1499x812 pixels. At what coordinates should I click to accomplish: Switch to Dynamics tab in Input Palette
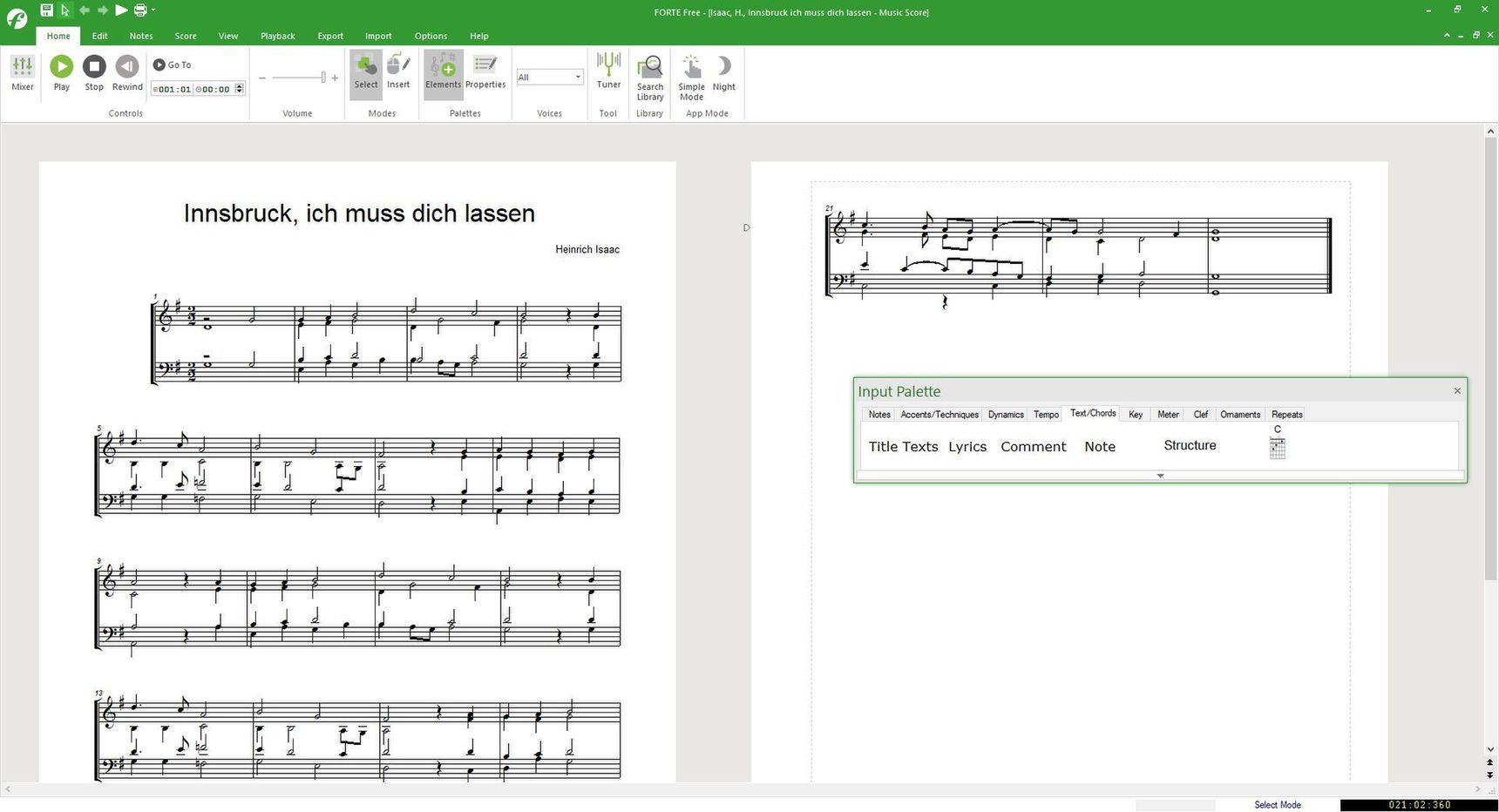[x=1006, y=415]
